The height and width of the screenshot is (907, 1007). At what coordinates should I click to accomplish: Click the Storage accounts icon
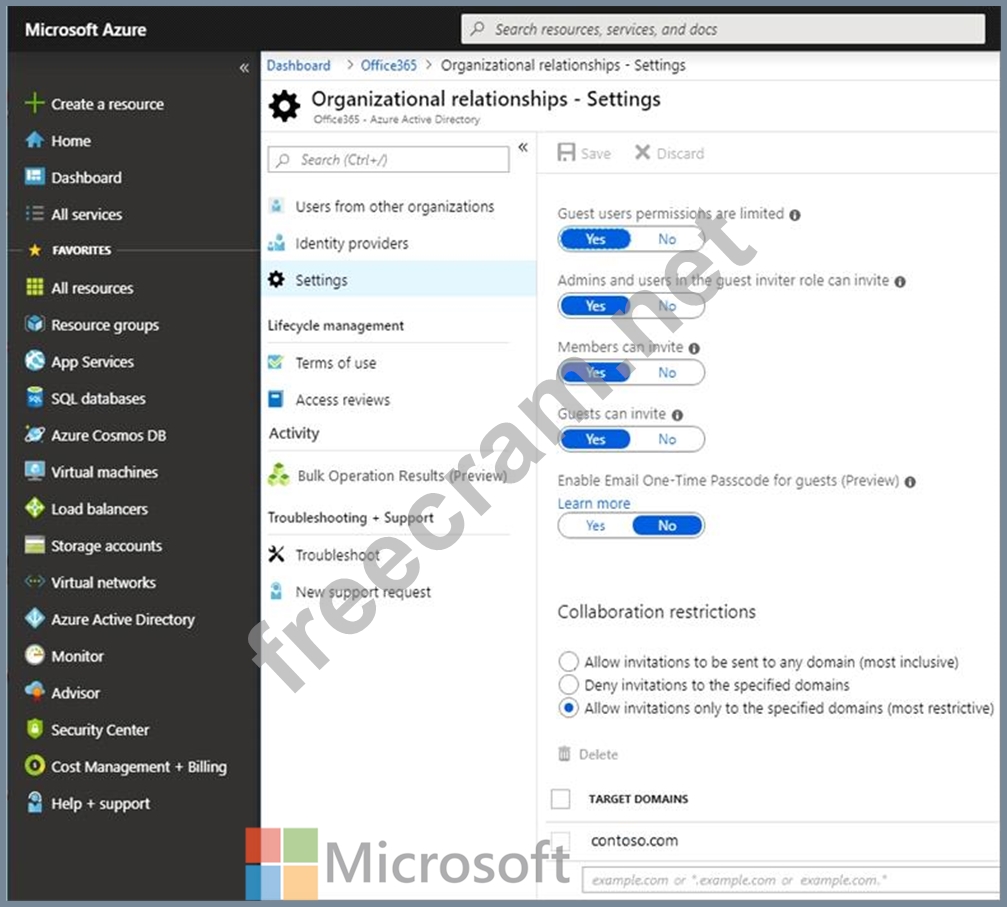point(35,546)
